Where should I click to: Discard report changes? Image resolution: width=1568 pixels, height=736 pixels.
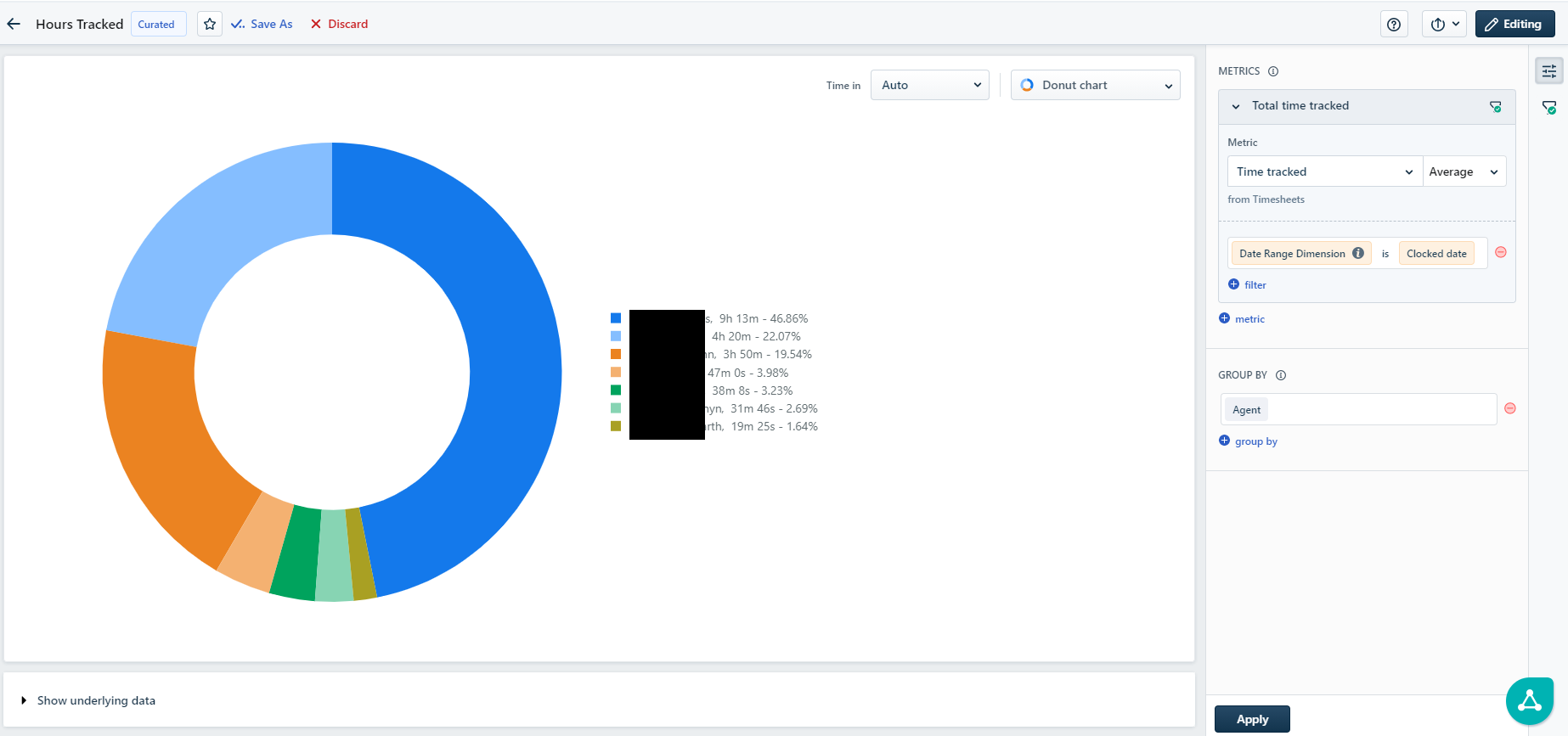[x=339, y=24]
